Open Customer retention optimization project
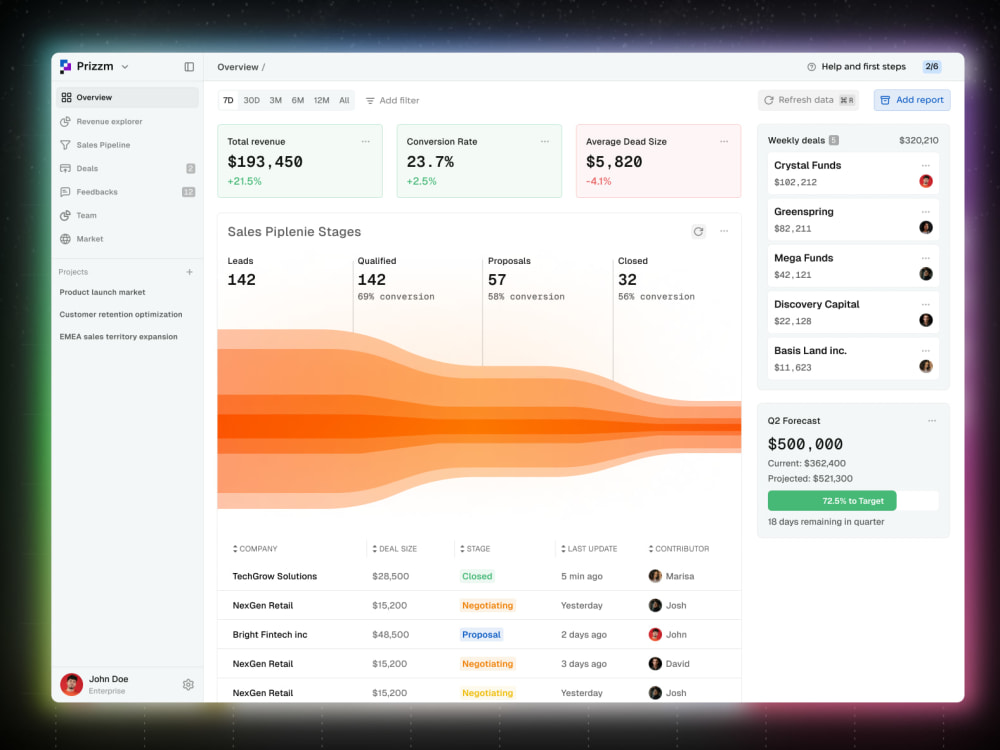Image resolution: width=1000 pixels, height=750 pixels. click(121, 314)
